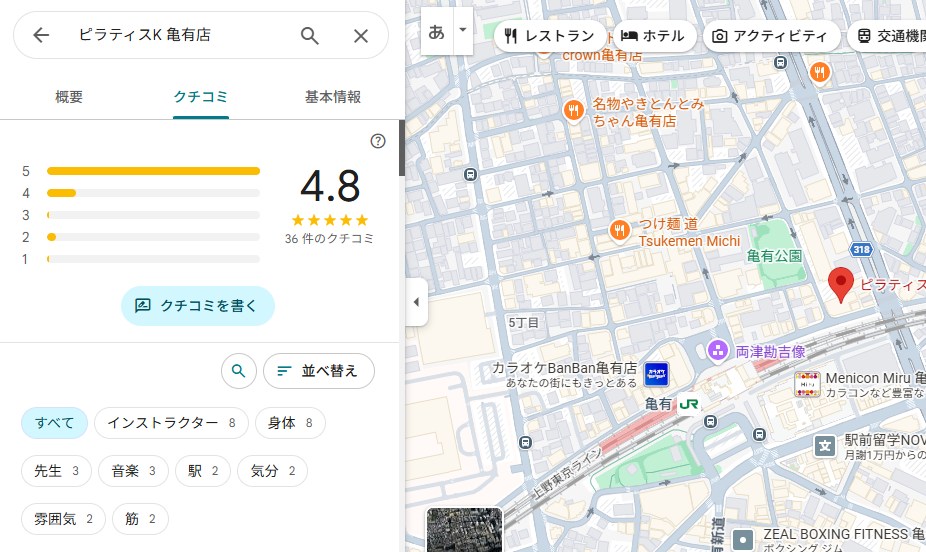
Task: Collapse the side panel with arrow
Action: (416, 302)
